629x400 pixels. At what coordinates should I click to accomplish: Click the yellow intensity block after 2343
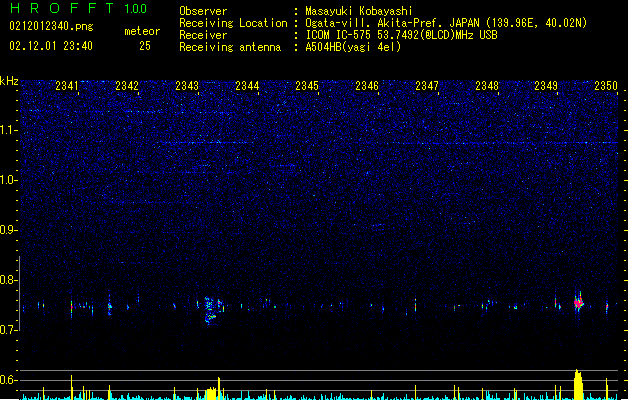[211, 394]
